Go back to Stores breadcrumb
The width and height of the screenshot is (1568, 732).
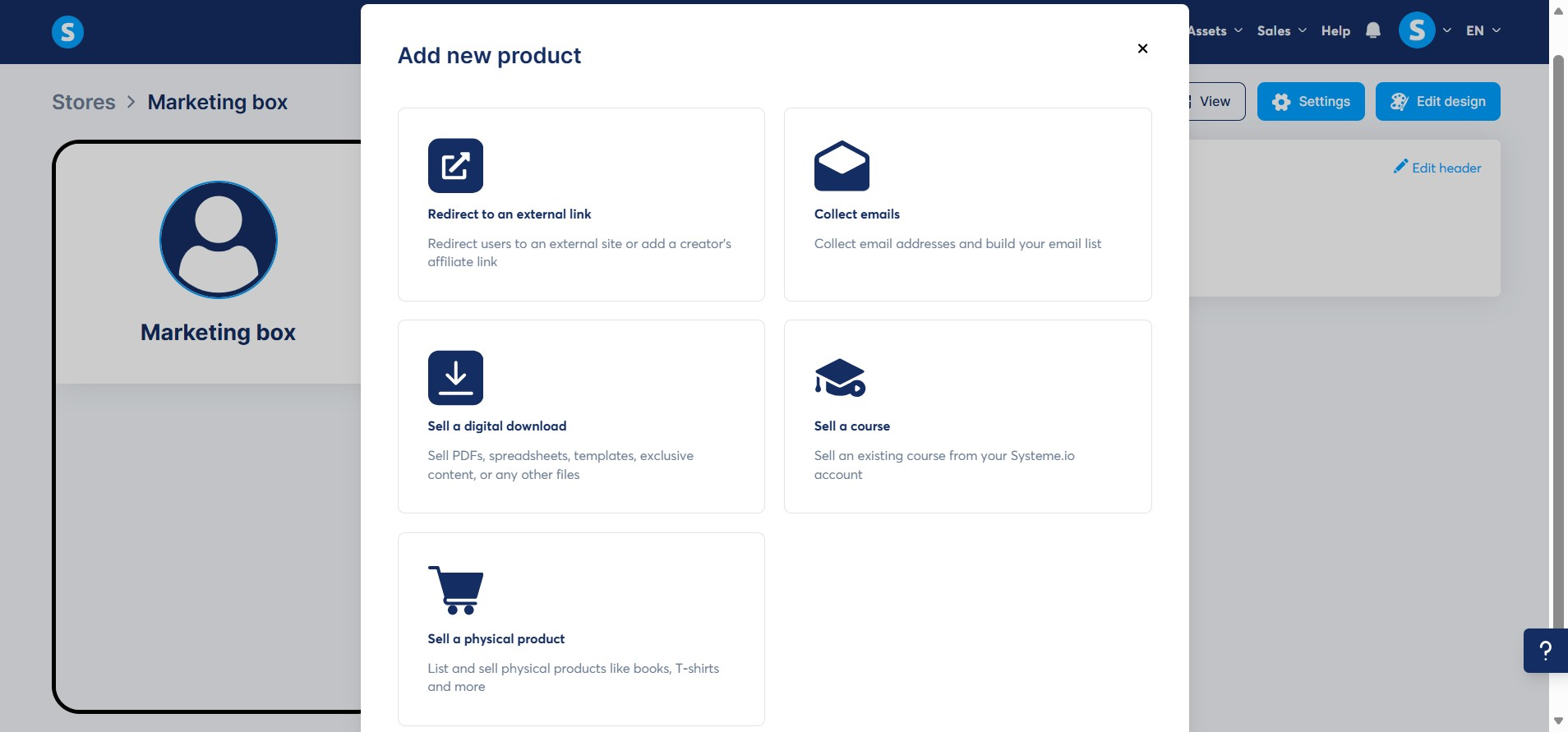coord(84,102)
